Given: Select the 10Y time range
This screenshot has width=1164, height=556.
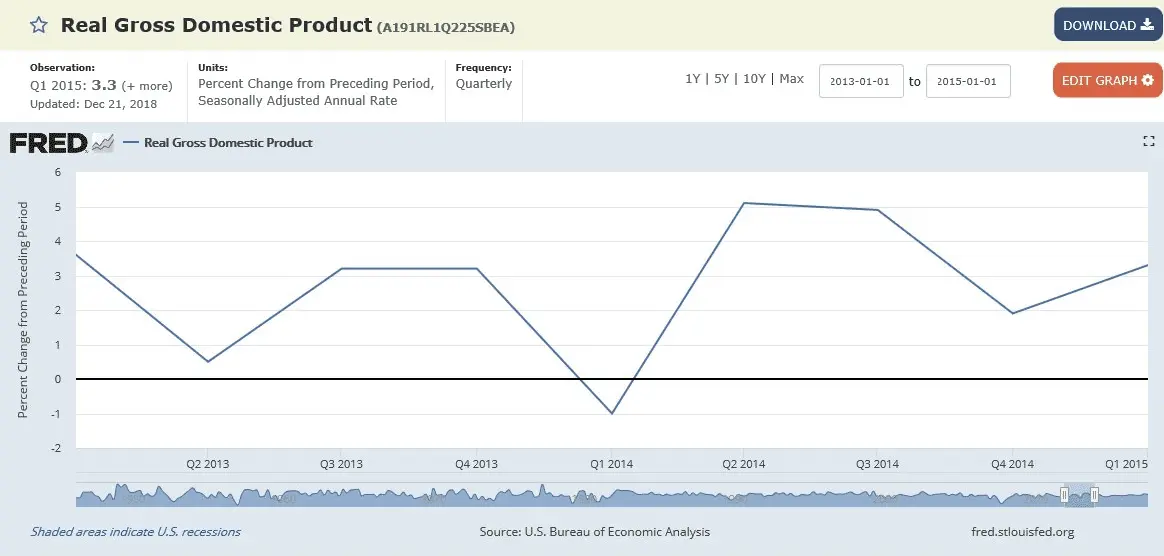Looking at the screenshot, I should tap(753, 79).
